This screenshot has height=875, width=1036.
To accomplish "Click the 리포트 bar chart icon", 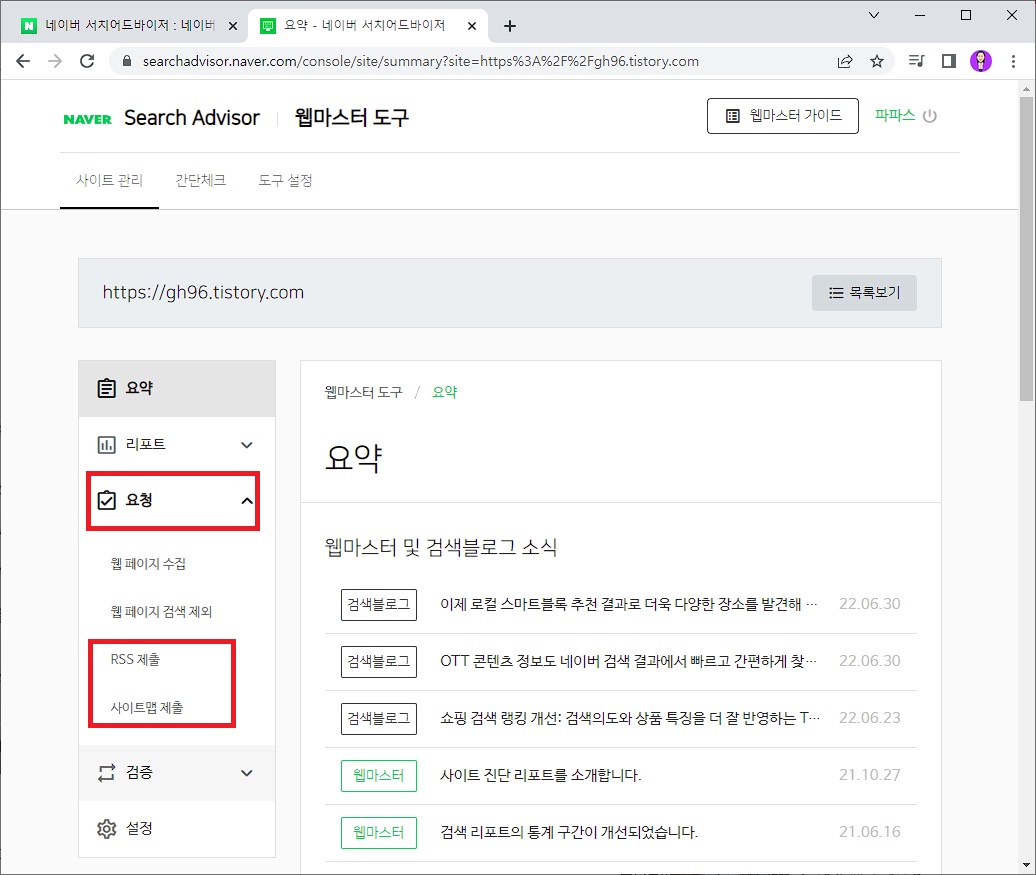I will [106, 445].
